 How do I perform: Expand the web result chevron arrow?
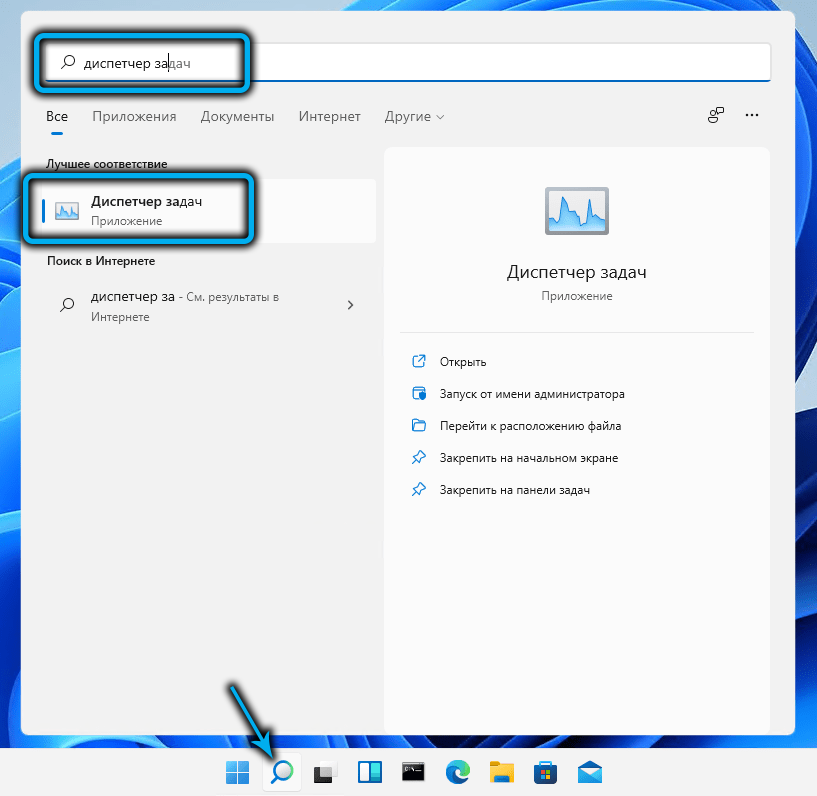[x=350, y=305]
